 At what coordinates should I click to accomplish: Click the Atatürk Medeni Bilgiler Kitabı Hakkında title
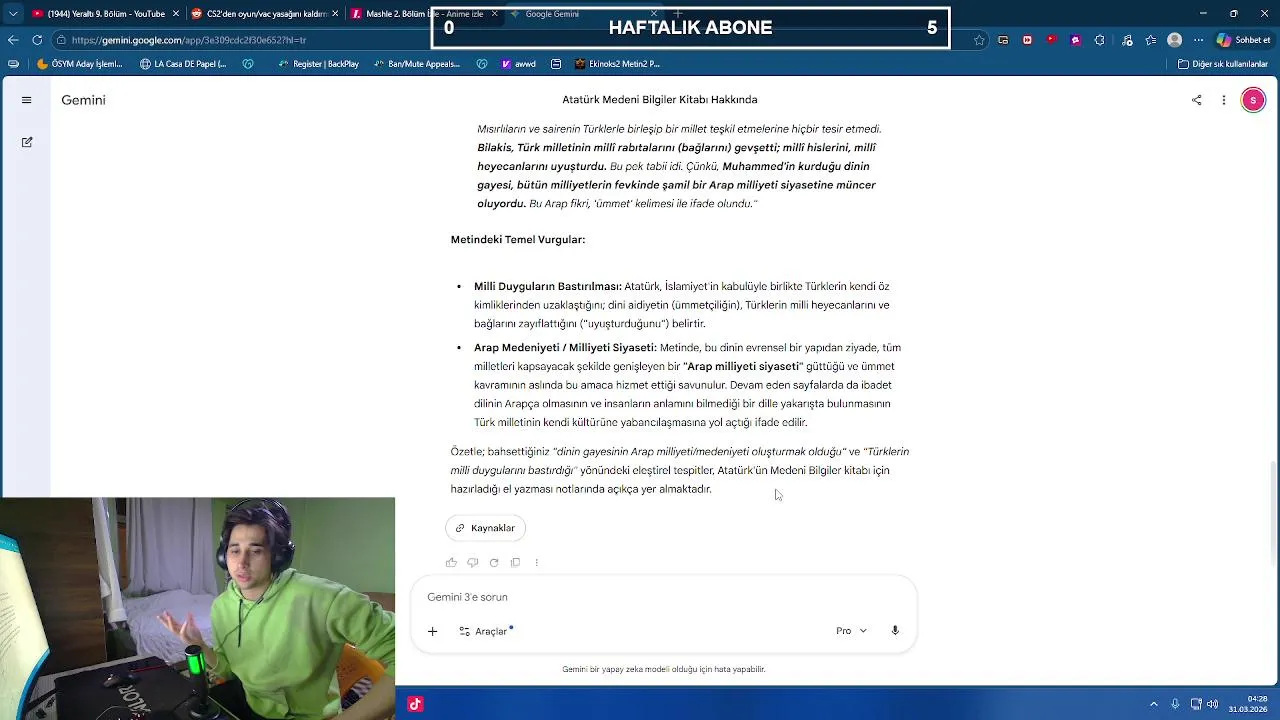(660, 100)
